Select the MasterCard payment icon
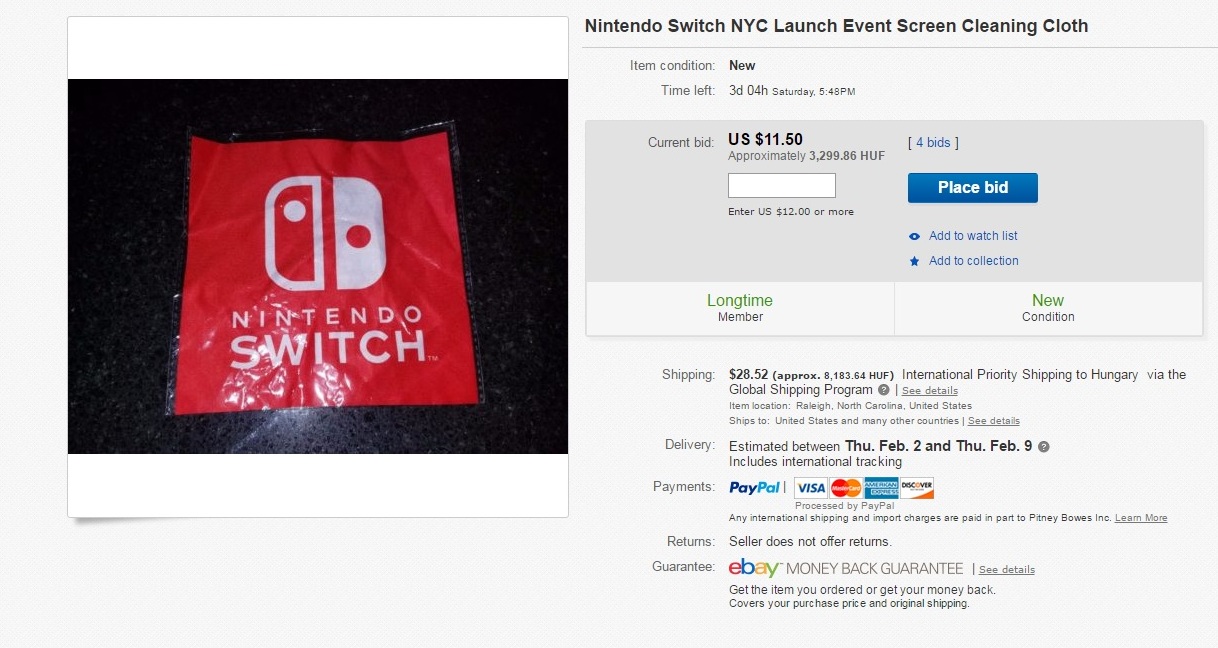Image resolution: width=1218 pixels, height=648 pixels. [846, 488]
